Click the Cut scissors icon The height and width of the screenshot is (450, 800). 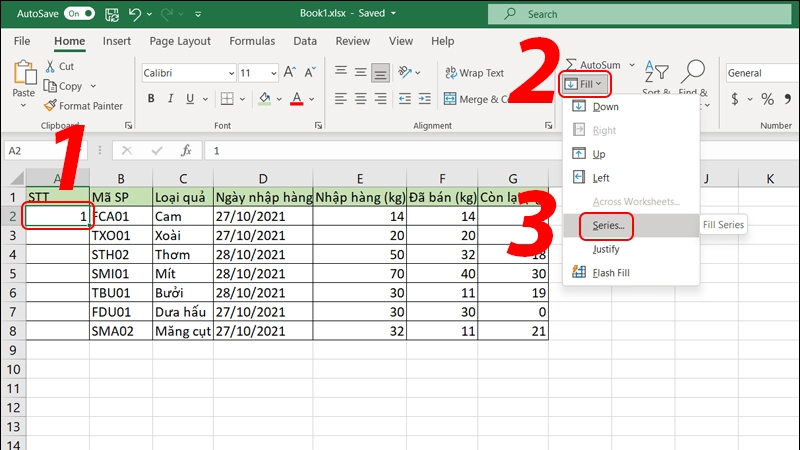point(49,66)
